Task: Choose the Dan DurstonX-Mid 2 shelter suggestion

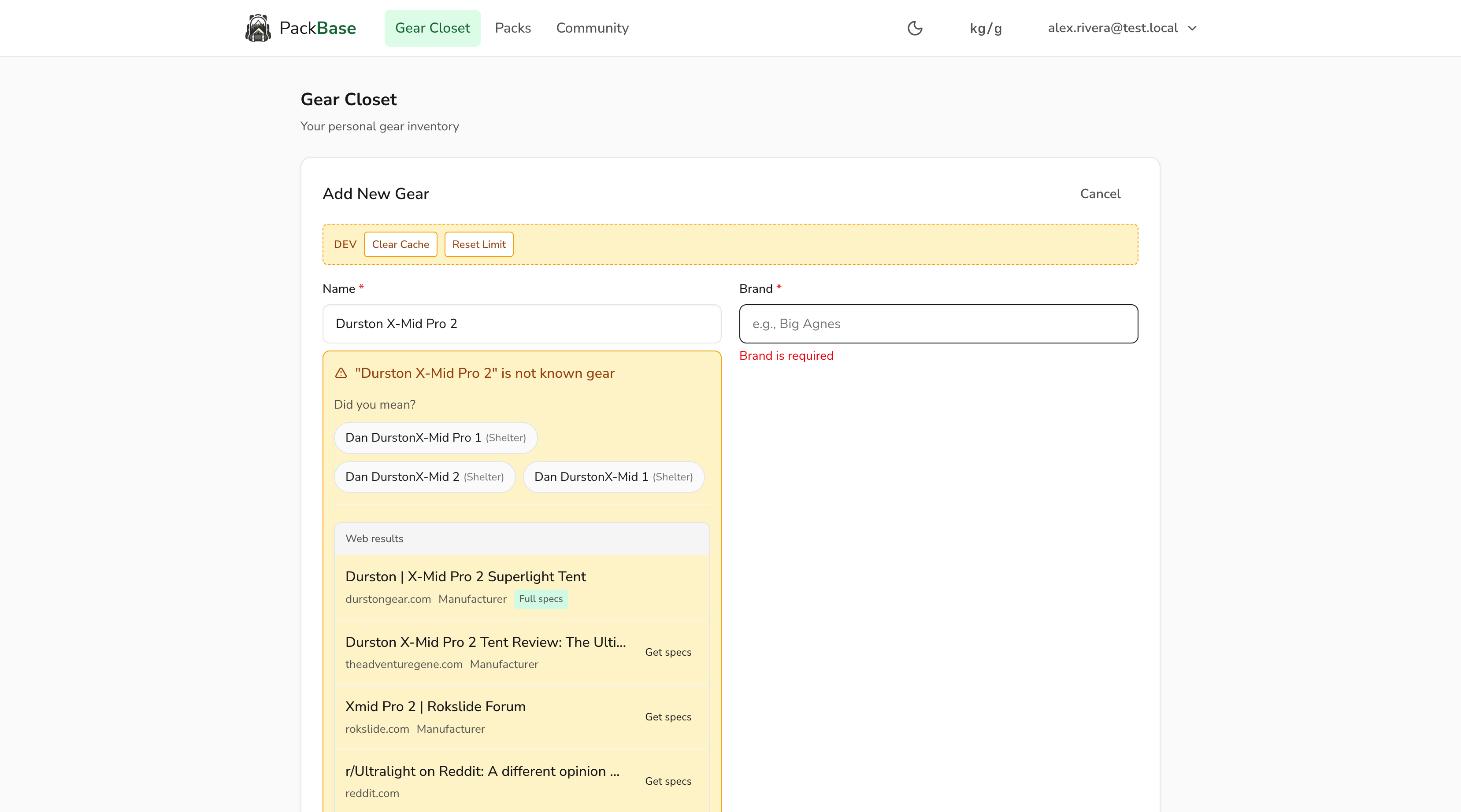Action: click(x=424, y=477)
